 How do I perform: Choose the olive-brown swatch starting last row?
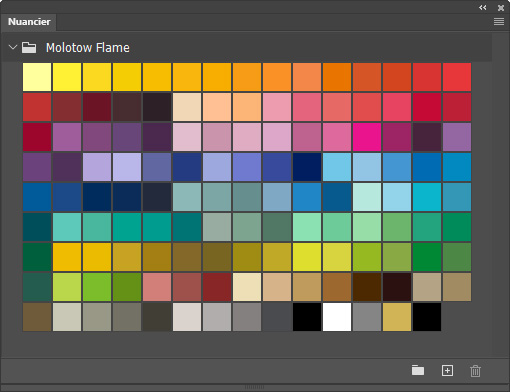pos(37,317)
